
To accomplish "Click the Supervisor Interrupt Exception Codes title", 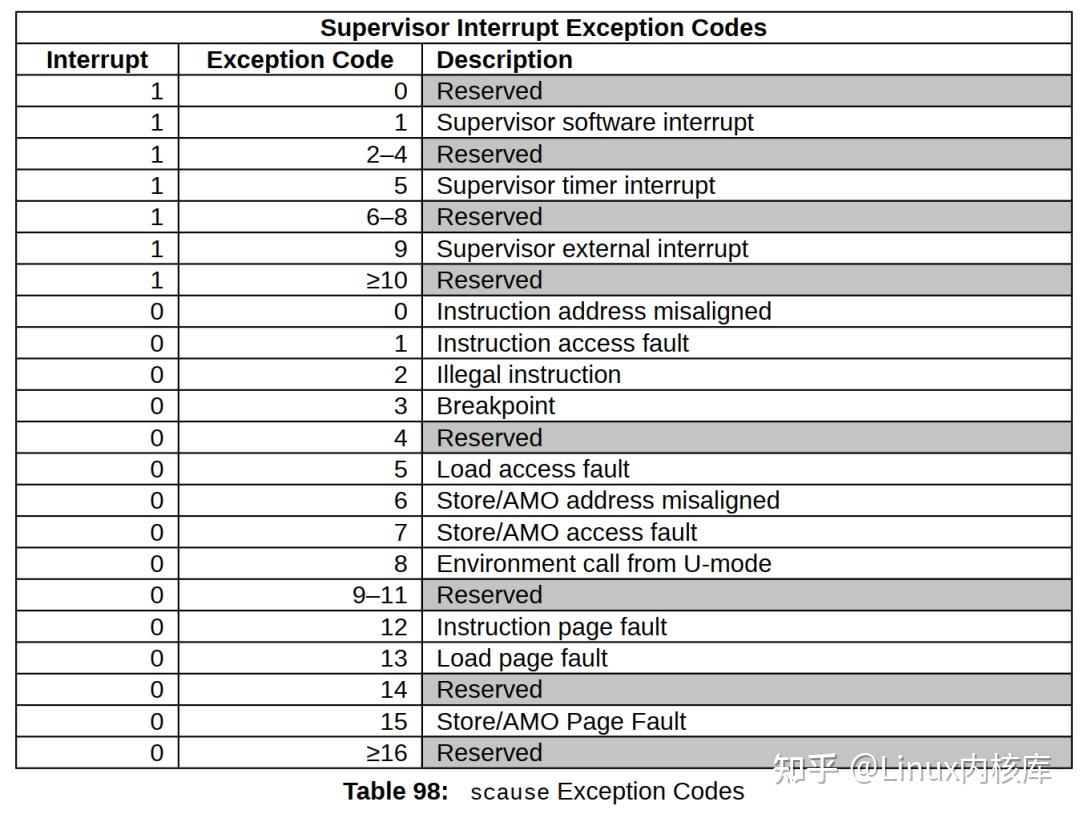I will tap(543, 28).
